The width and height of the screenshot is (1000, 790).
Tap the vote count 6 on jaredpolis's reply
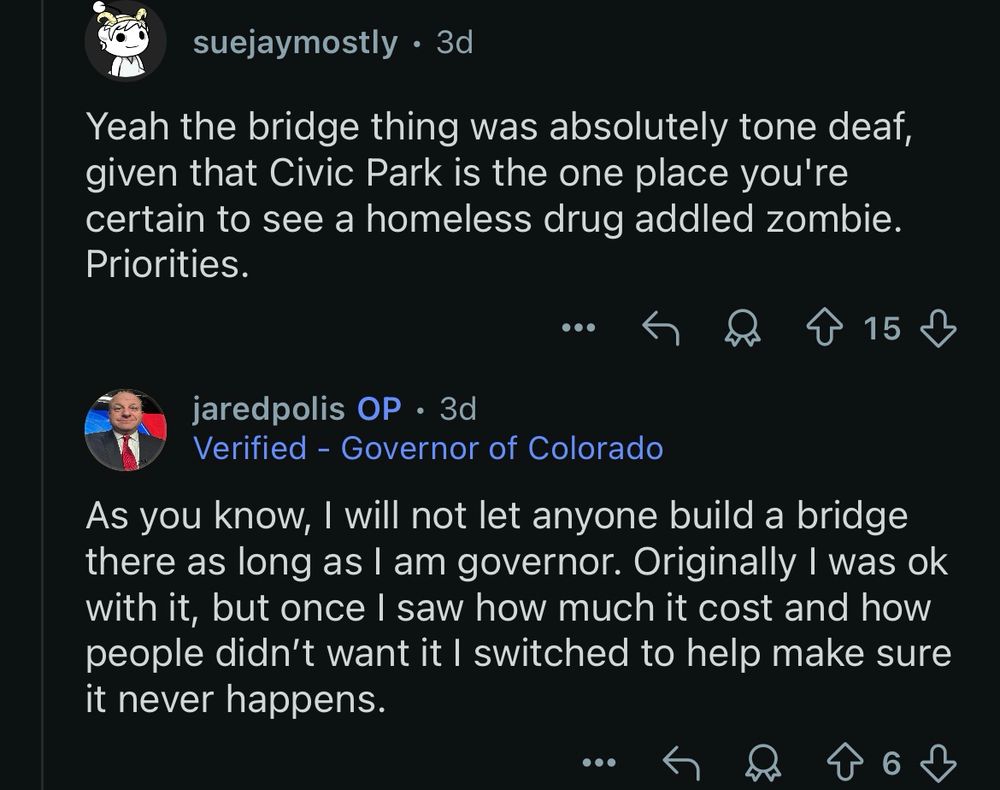pos(892,764)
